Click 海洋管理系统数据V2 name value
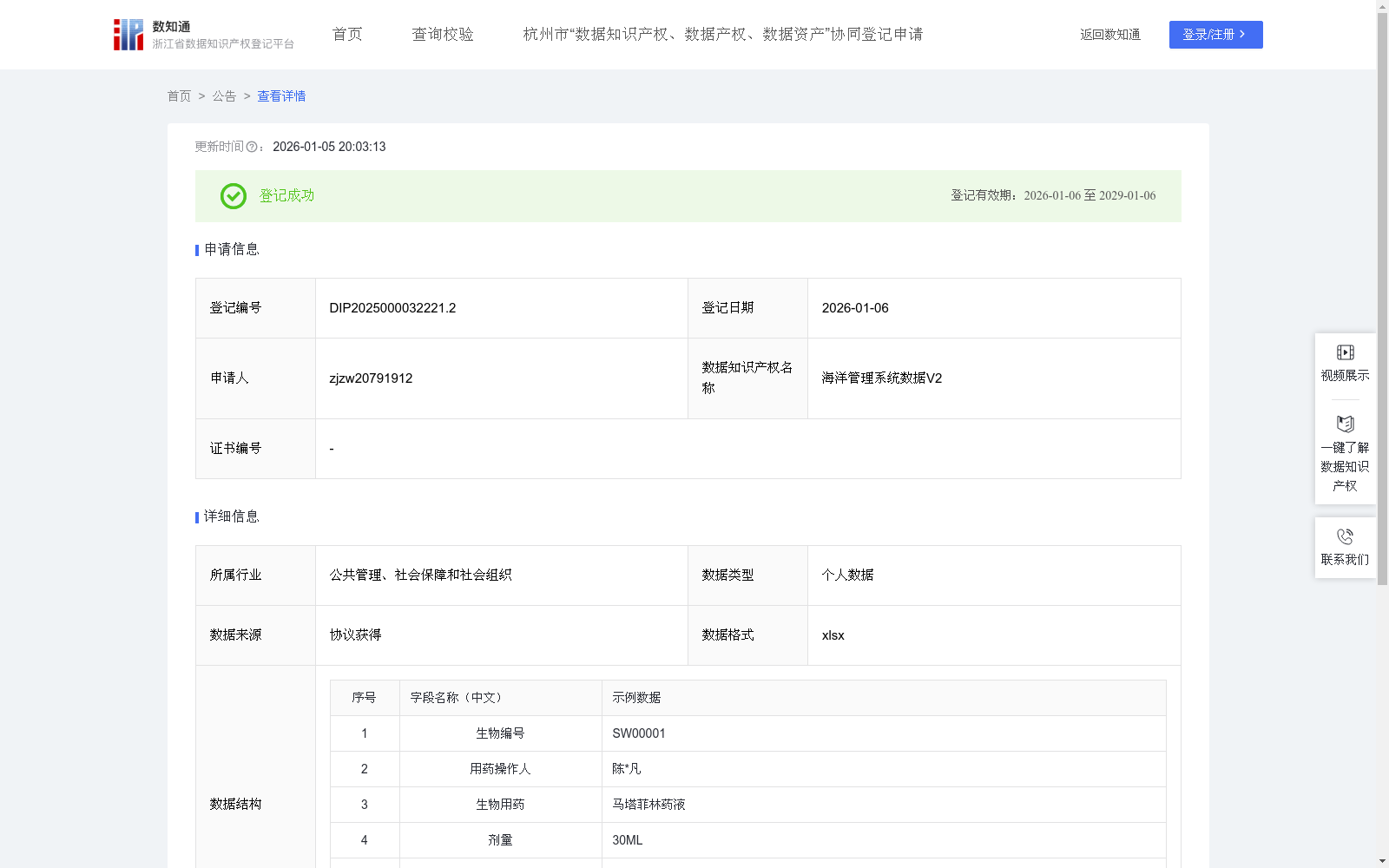 point(882,378)
